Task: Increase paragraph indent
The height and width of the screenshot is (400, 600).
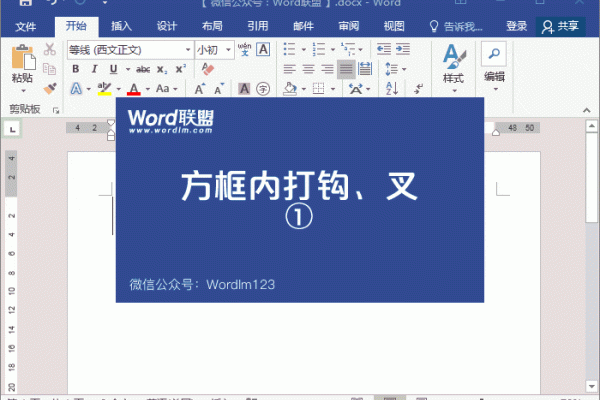Action: coord(403,49)
